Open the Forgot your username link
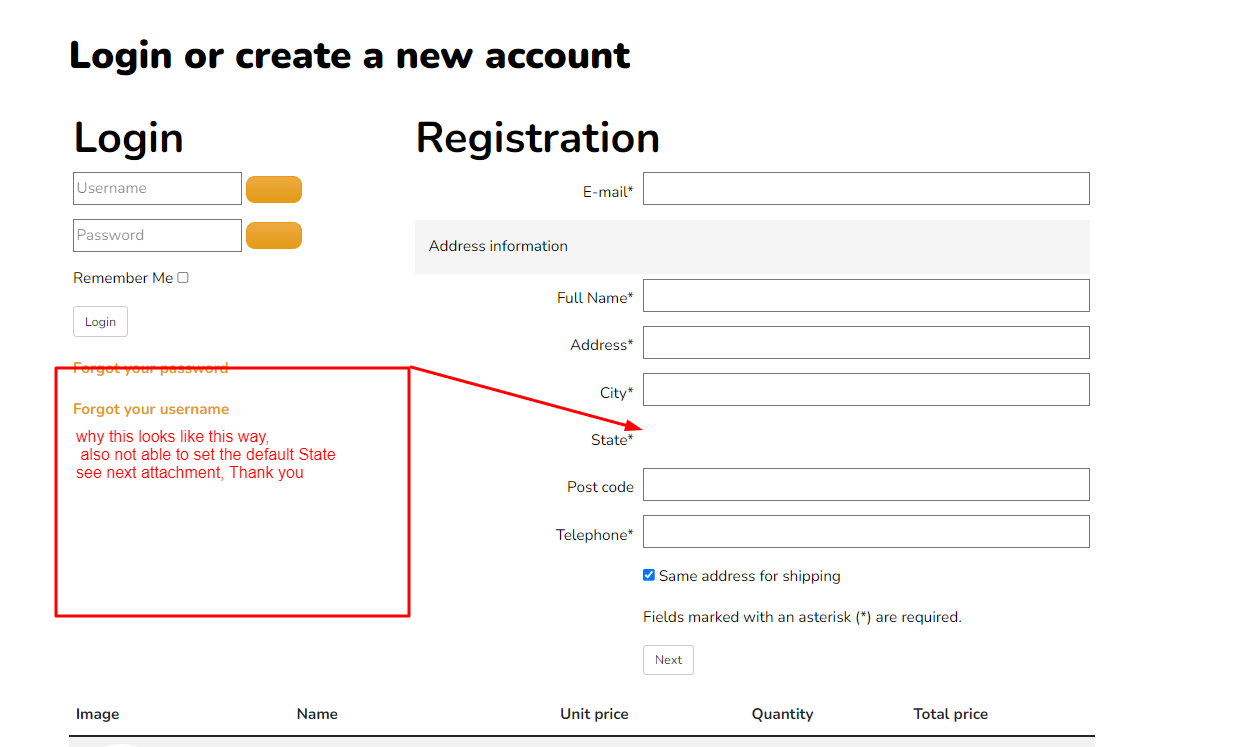 tap(151, 409)
